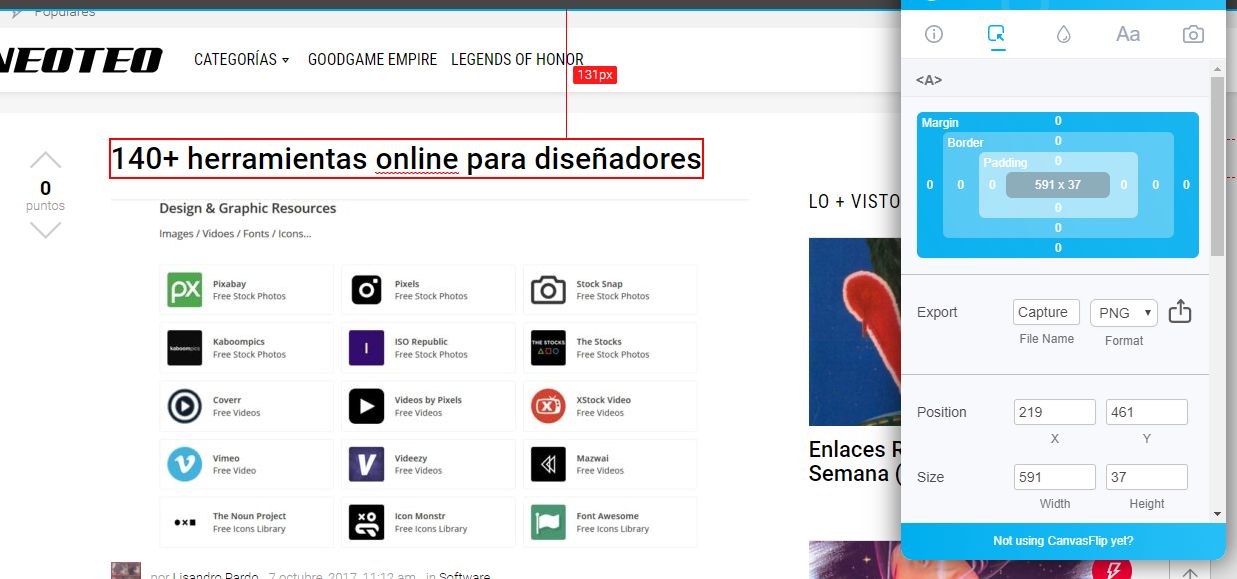Click the Font Awesome green flag icon
Screen dimensions: 1237x579
548,522
